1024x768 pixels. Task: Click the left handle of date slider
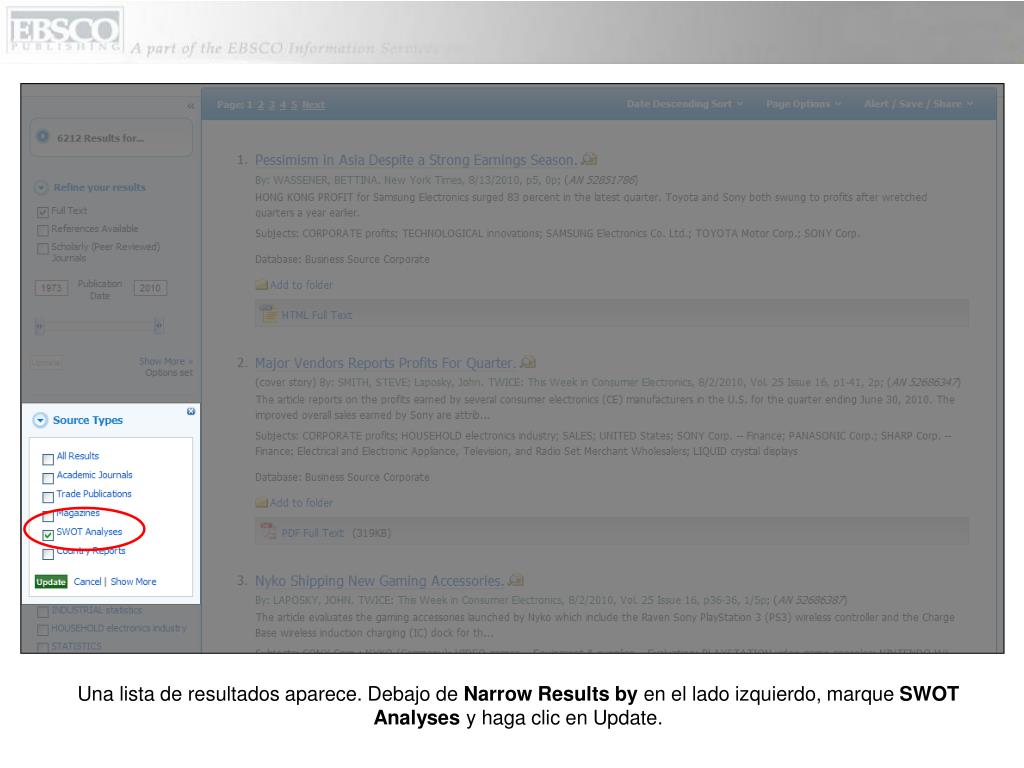click(x=39, y=325)
